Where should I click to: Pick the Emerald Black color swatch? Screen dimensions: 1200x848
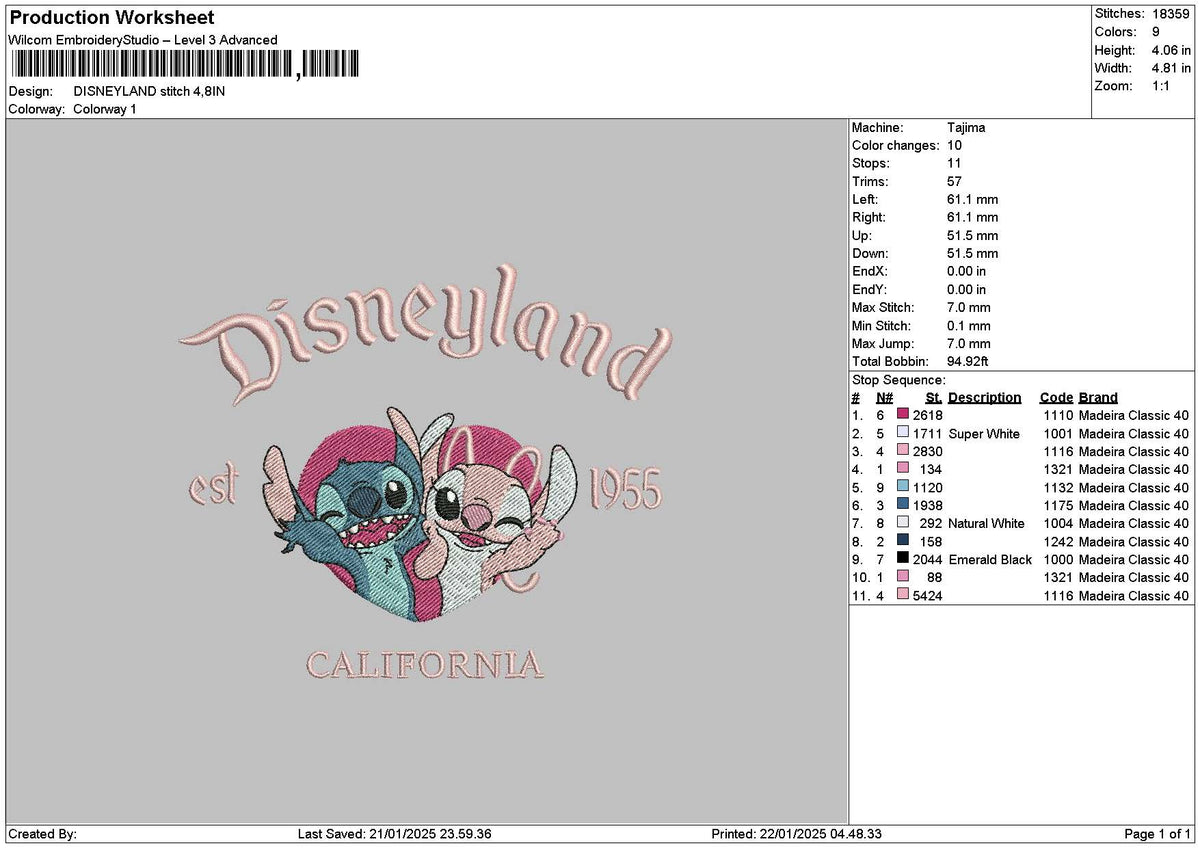point(903,559)
